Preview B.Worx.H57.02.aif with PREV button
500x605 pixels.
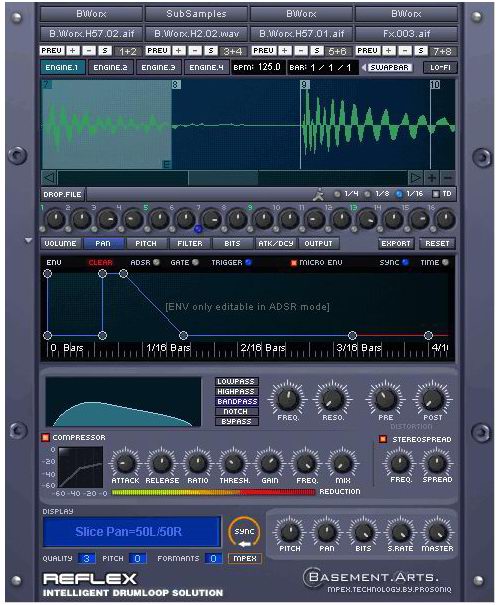pyautogui.click(x=52, y=51)
